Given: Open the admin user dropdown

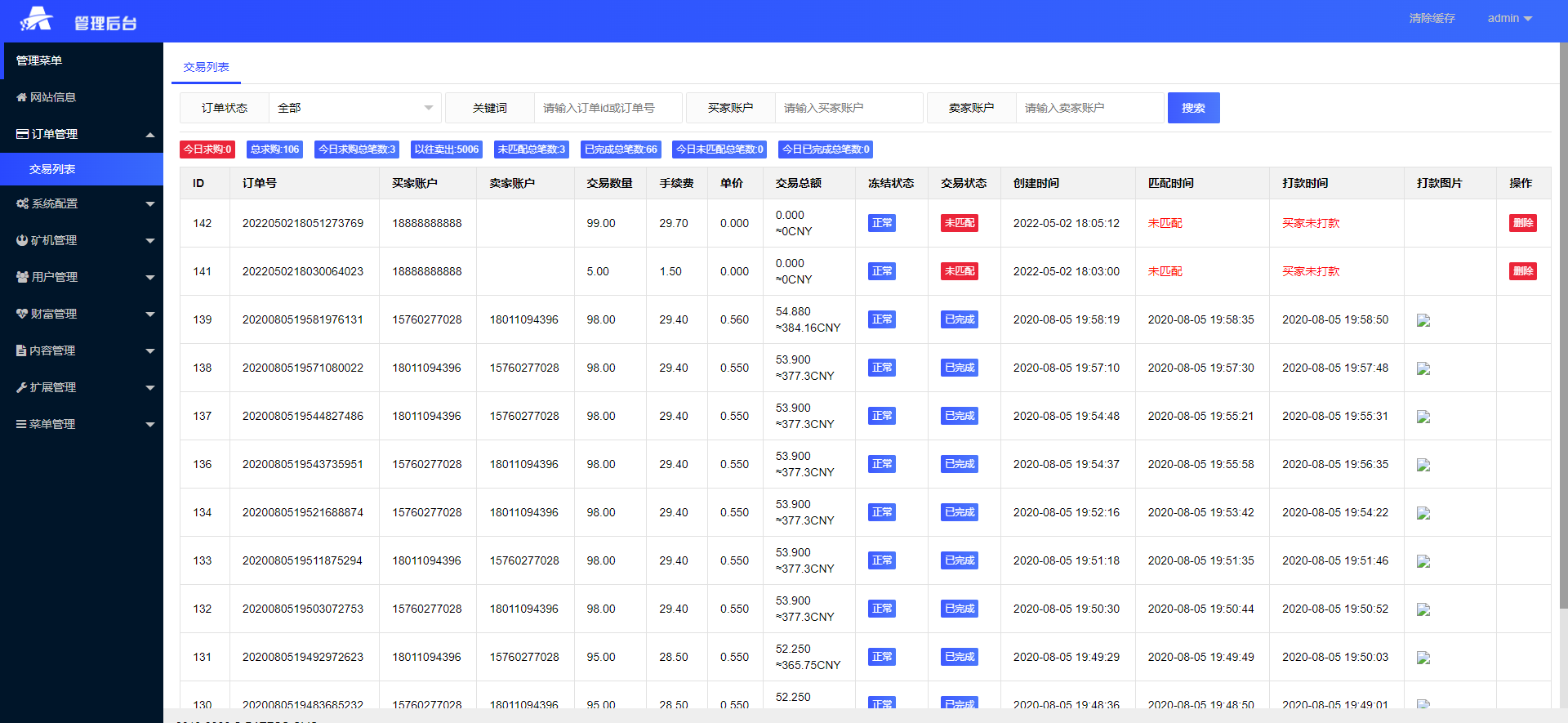Looking at the screenshot, I should coord(1509,18).
